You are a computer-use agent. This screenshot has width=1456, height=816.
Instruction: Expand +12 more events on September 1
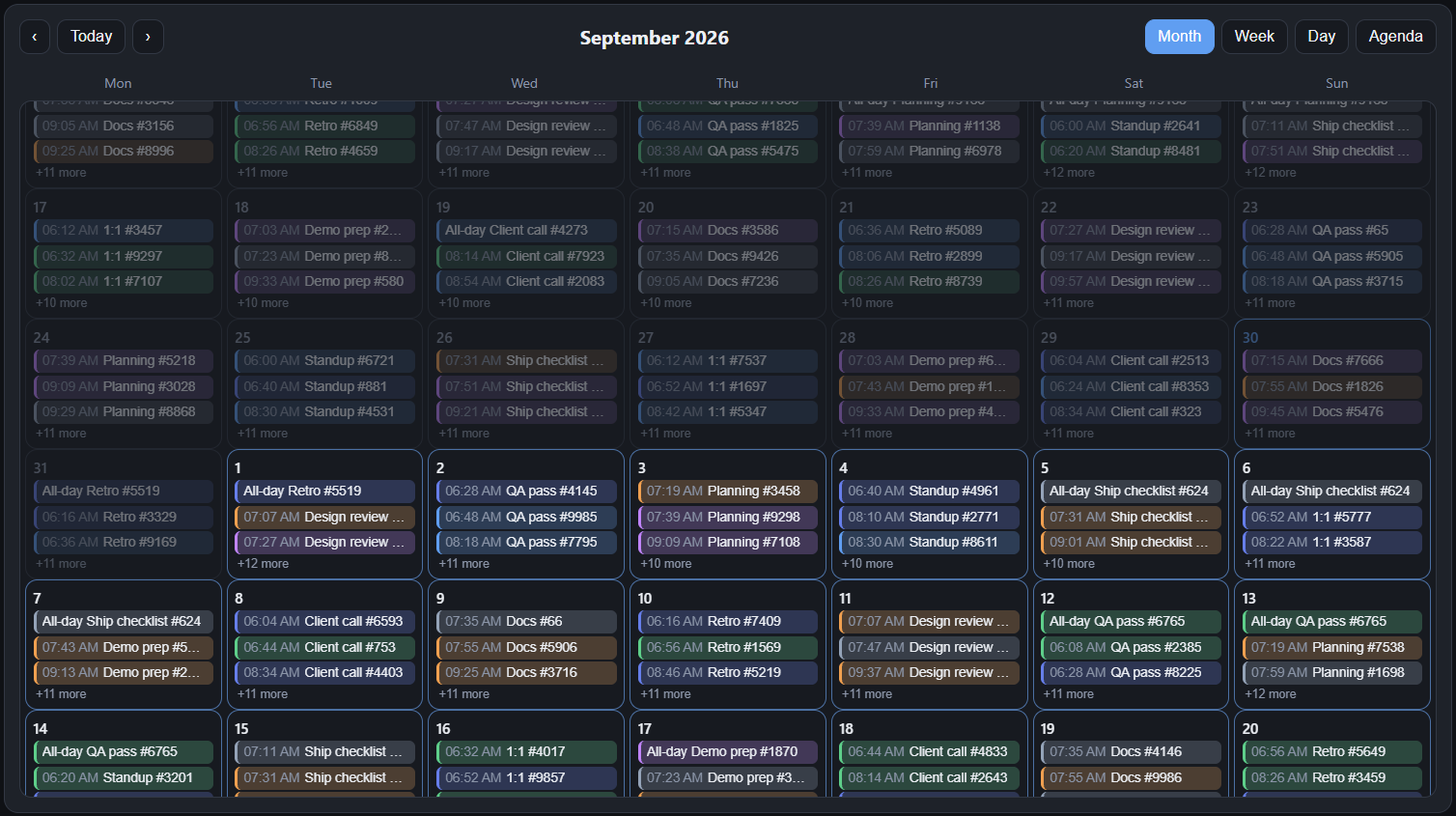[263, 564]
